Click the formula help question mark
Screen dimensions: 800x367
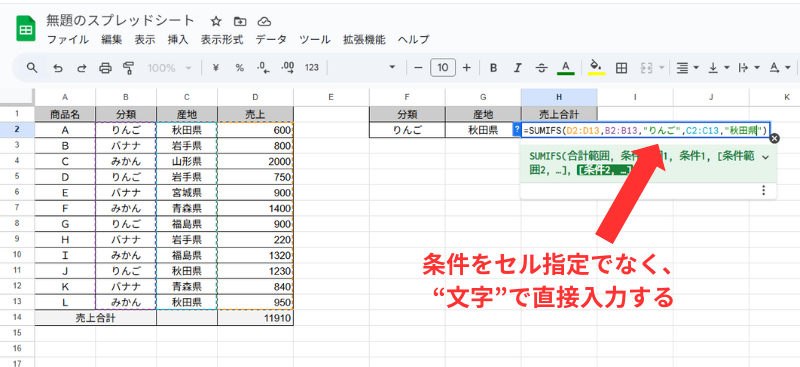[x=516, y=130]
